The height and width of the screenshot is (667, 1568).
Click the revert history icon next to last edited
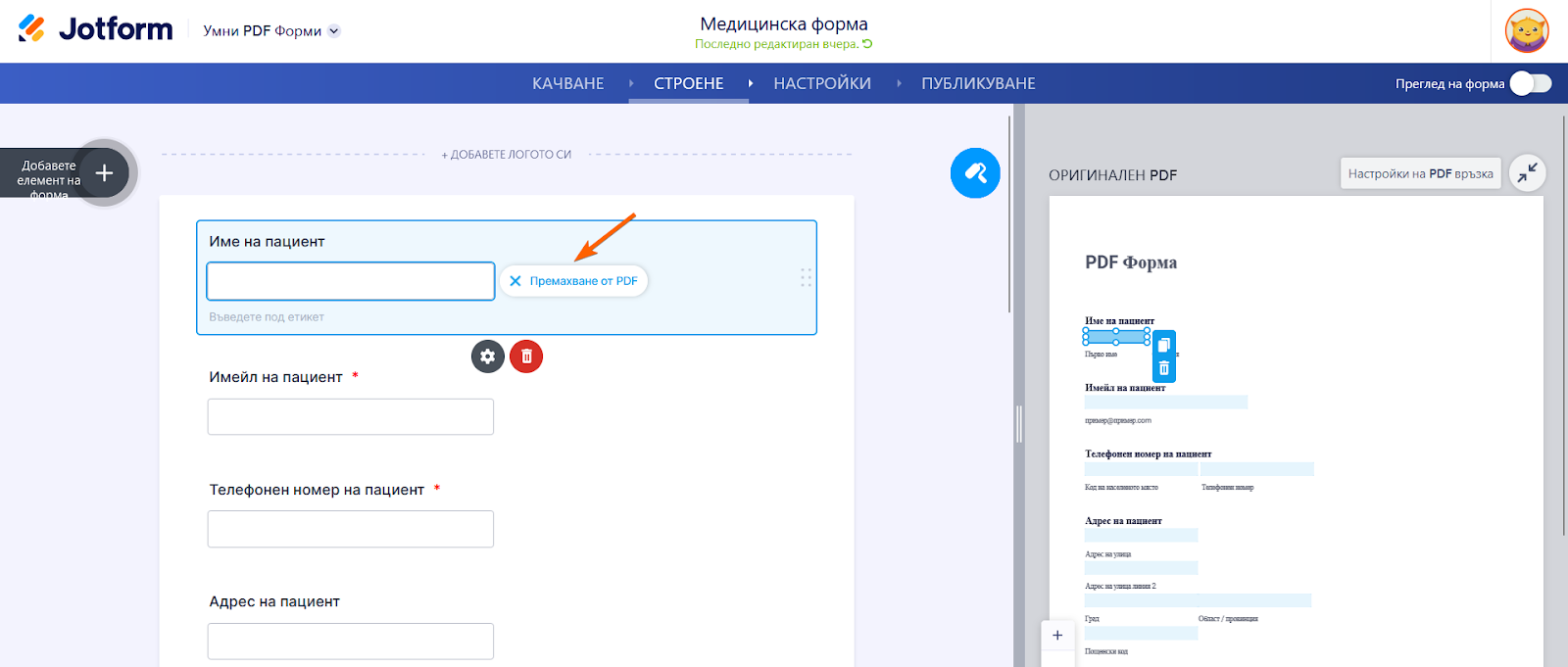pos(867,44)
